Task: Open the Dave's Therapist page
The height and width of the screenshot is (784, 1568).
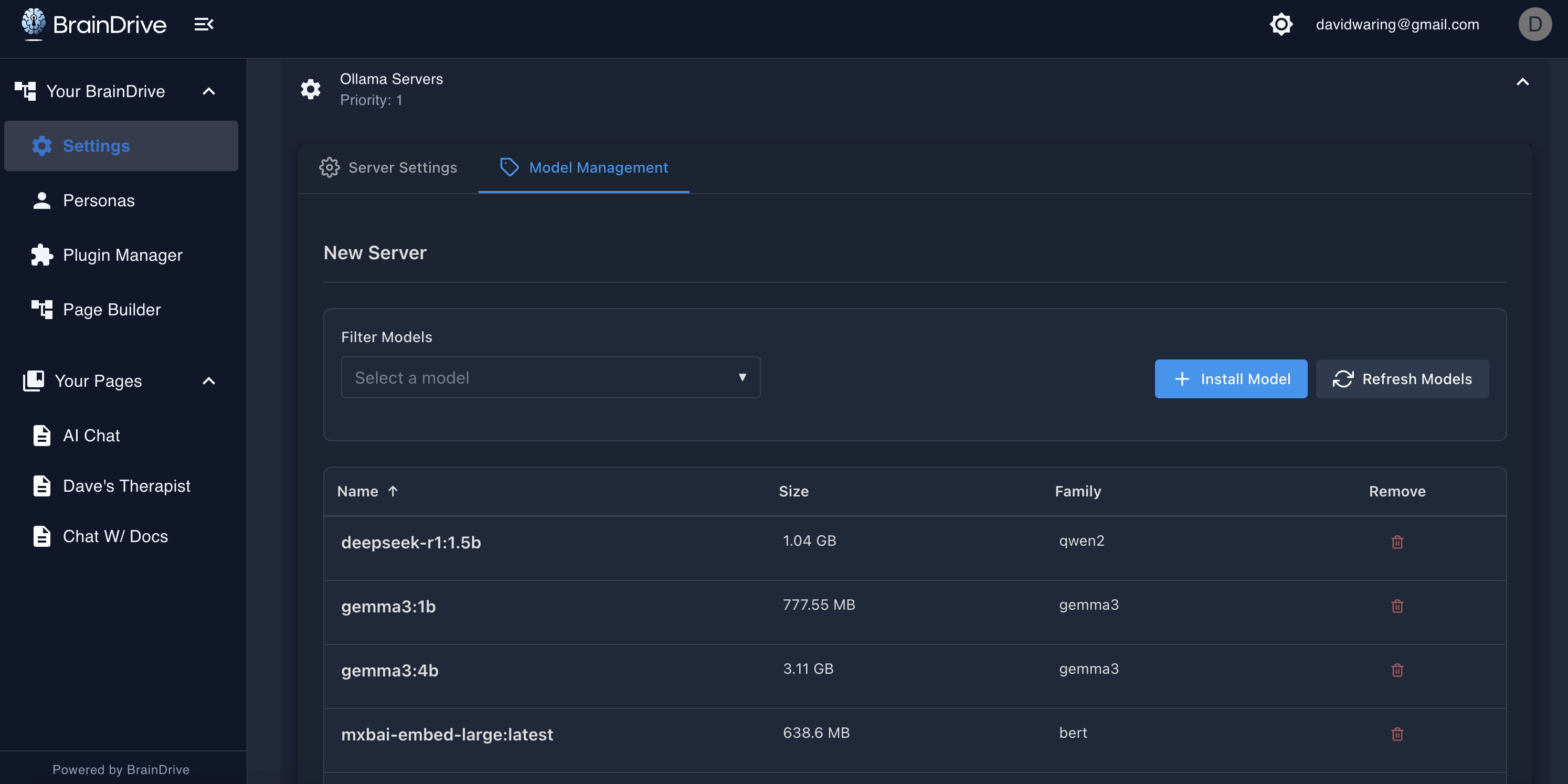Action: (126, 486)
